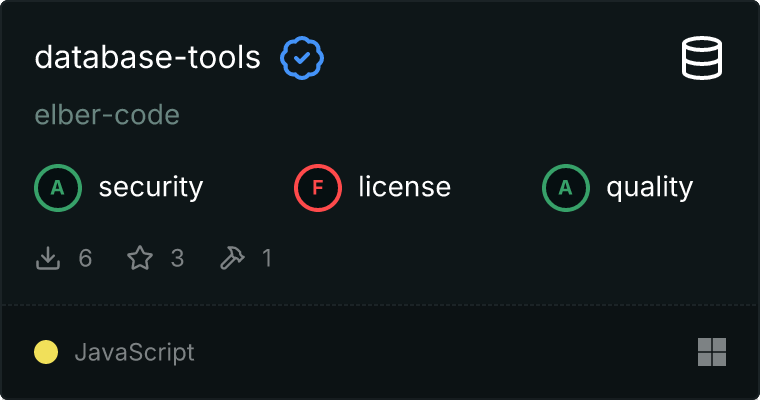
Task: Click the tool count 1
Action: [267, 259]
